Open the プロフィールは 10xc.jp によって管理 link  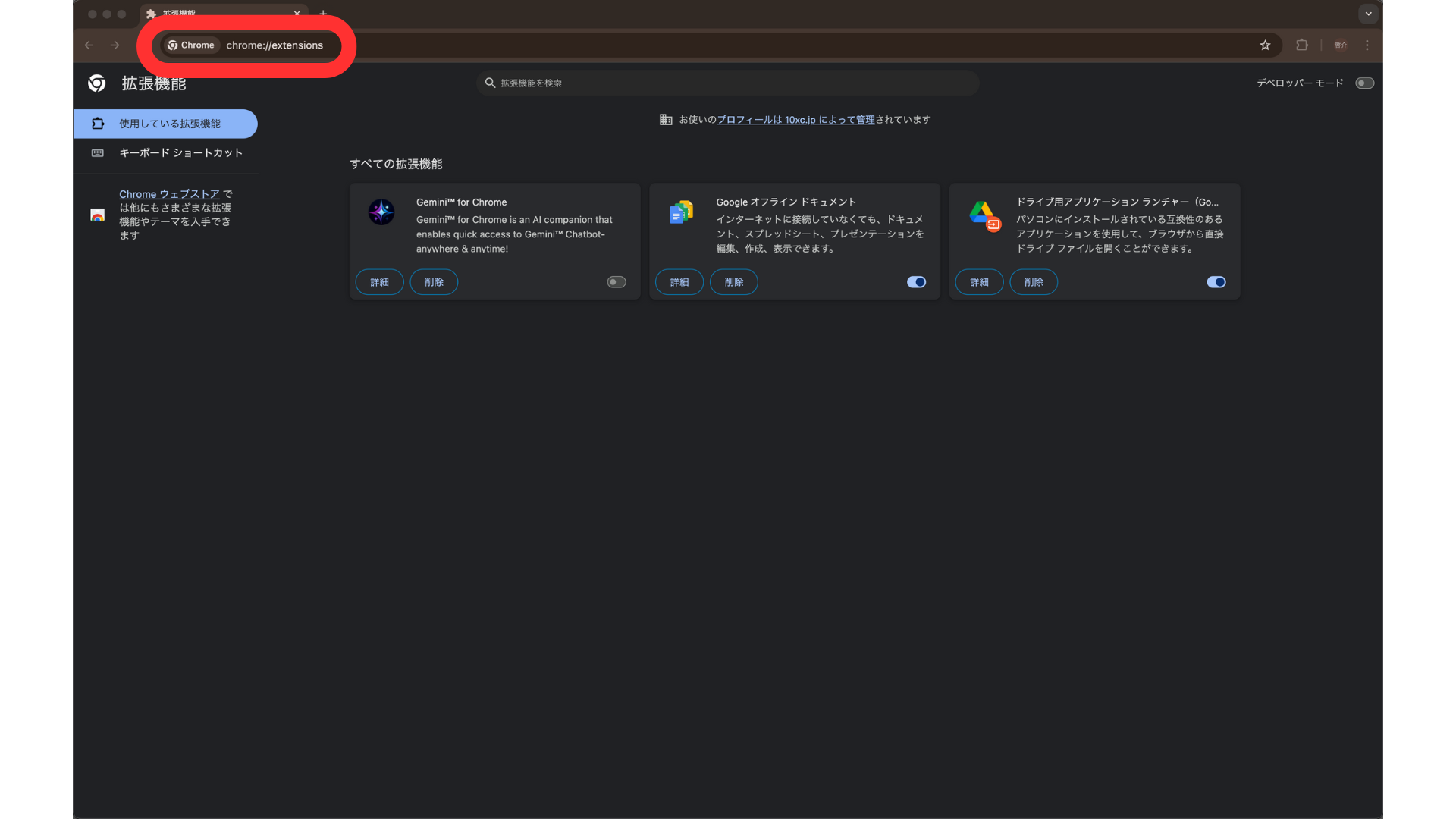click(795, 120)
